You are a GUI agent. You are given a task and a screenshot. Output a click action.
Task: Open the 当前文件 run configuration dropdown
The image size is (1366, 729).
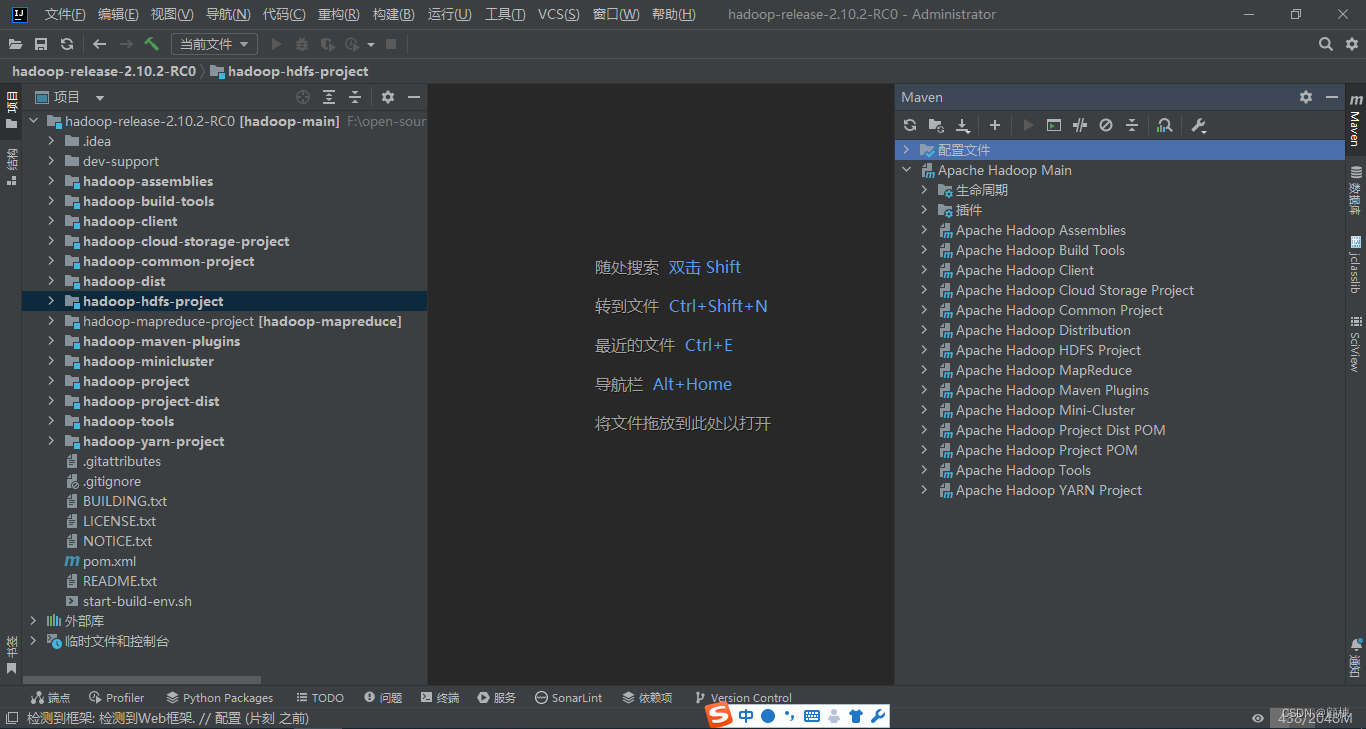click(x=214, y=44)
